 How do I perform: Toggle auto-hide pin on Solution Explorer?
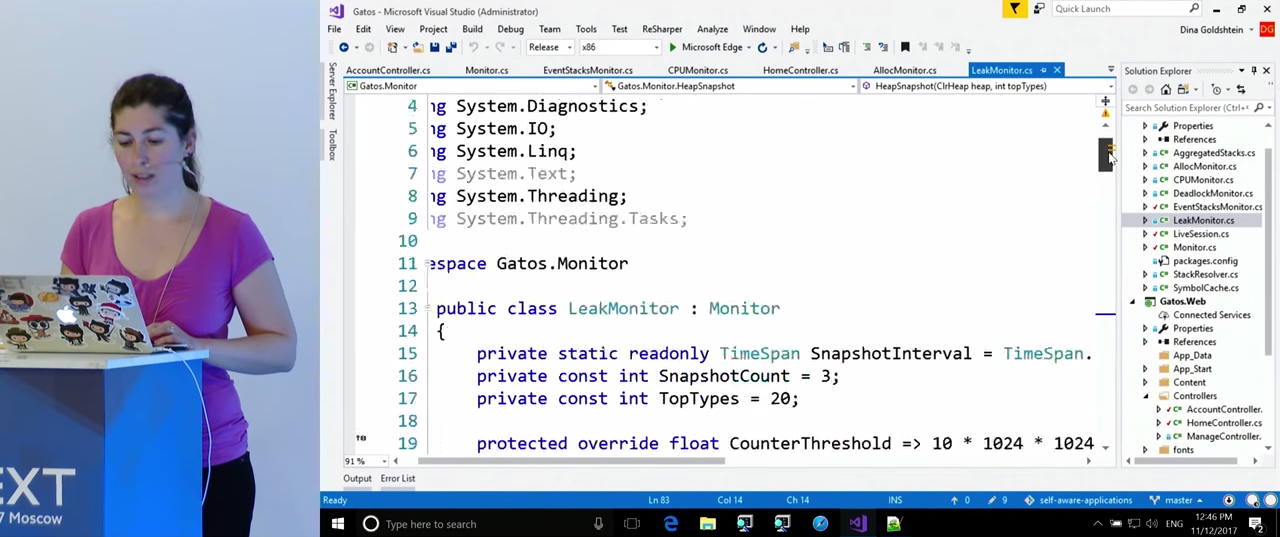(x=1254, y=71)
